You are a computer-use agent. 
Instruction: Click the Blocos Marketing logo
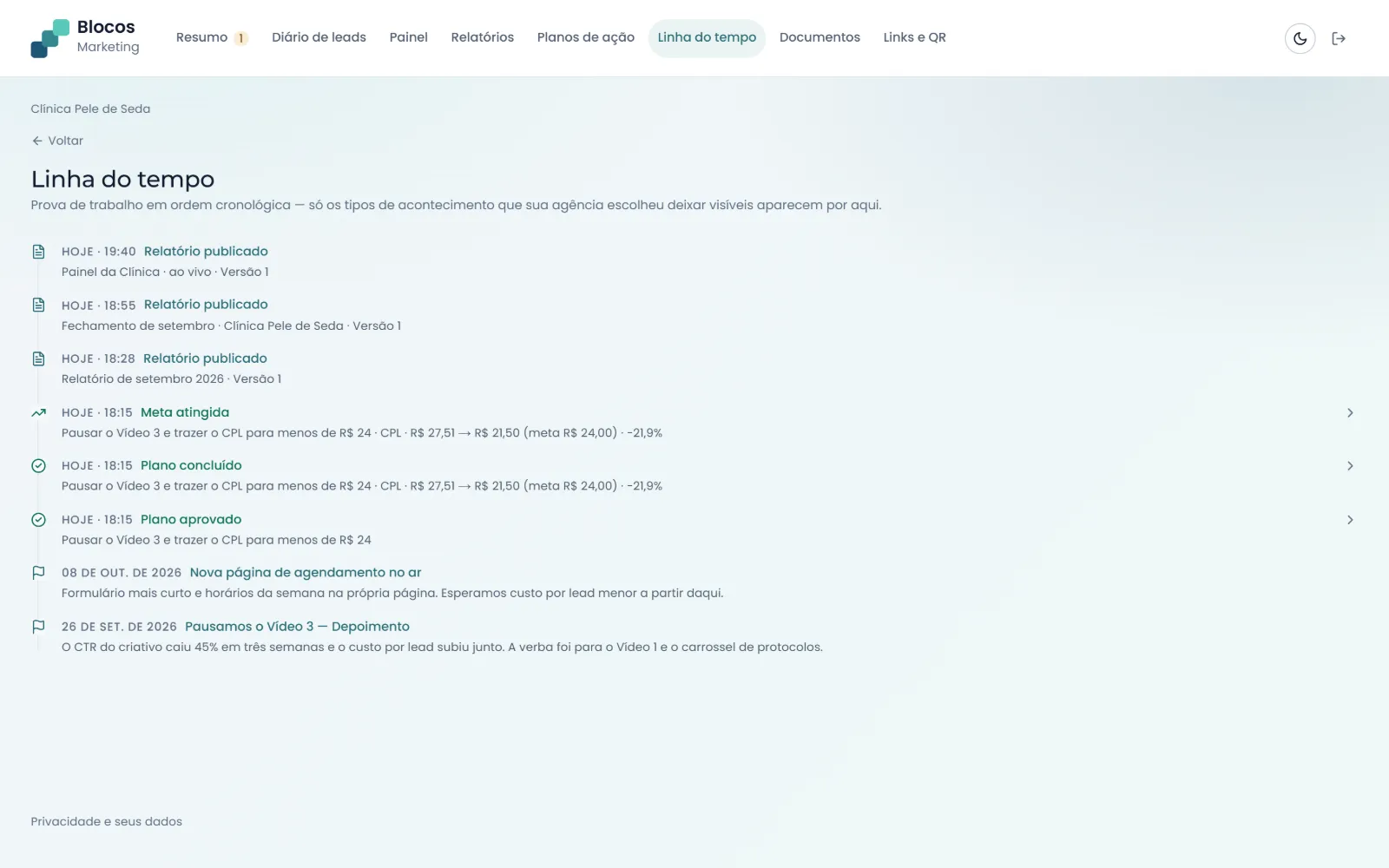tap(85, 37)
